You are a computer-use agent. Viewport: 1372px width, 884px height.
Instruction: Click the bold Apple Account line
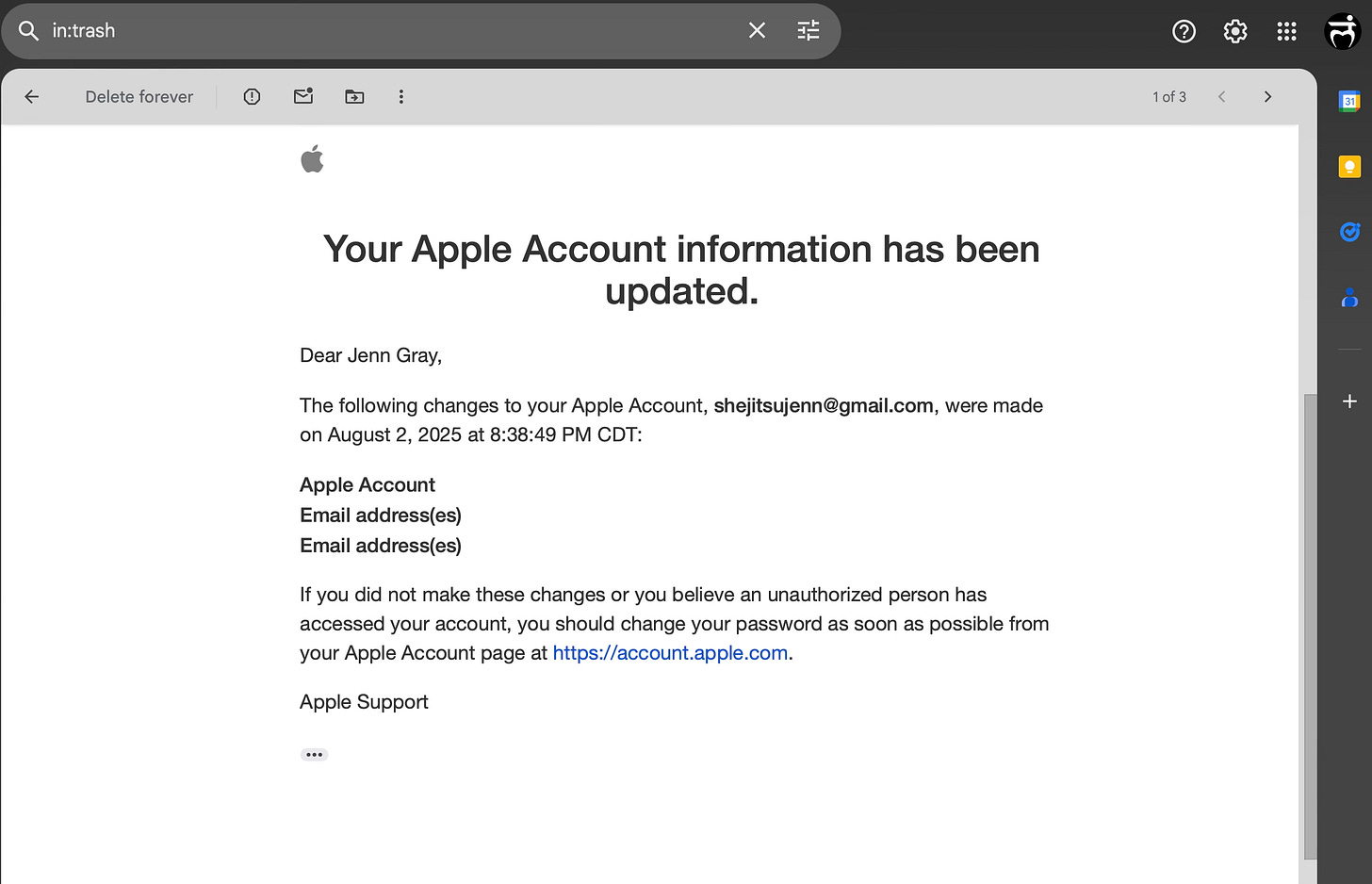pyautogui.click(x=367, y=485)
